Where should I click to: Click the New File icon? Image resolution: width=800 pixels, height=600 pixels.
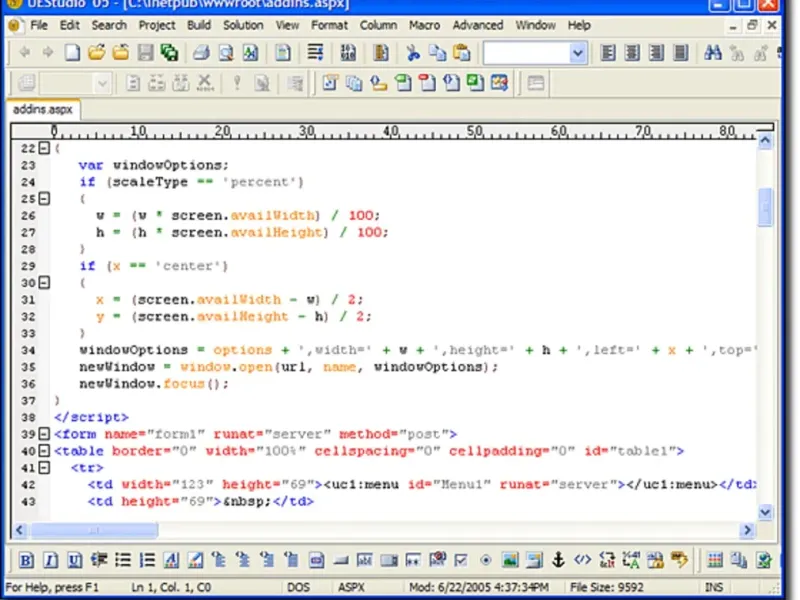pyautogui.click(x=74, y=53)
